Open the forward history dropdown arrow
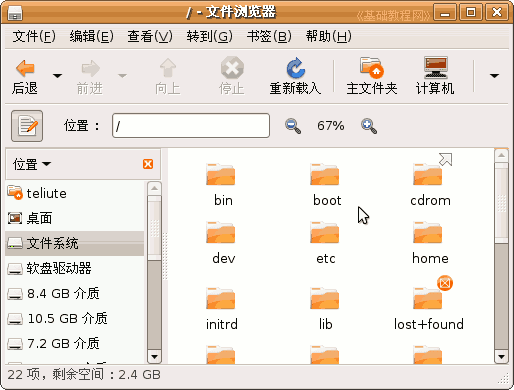This screenshot has width=514, height=390. tap(122, 76)
